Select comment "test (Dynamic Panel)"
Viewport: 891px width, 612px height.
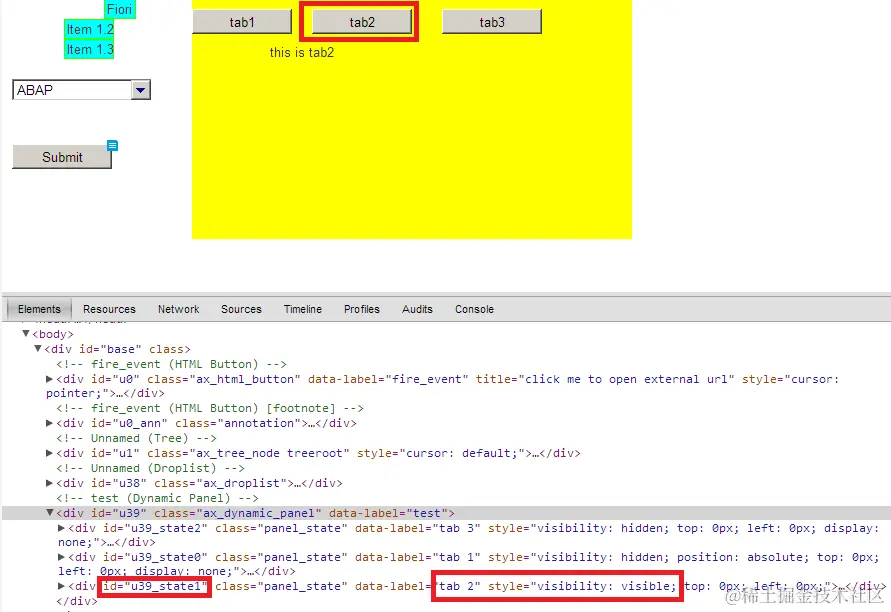tap(157, 498)
